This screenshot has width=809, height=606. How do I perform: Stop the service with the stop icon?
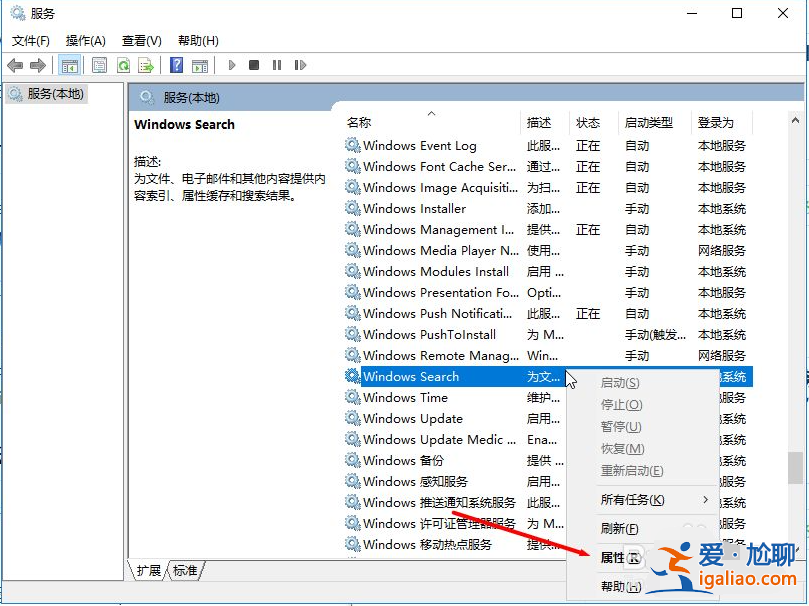[253, 64]
